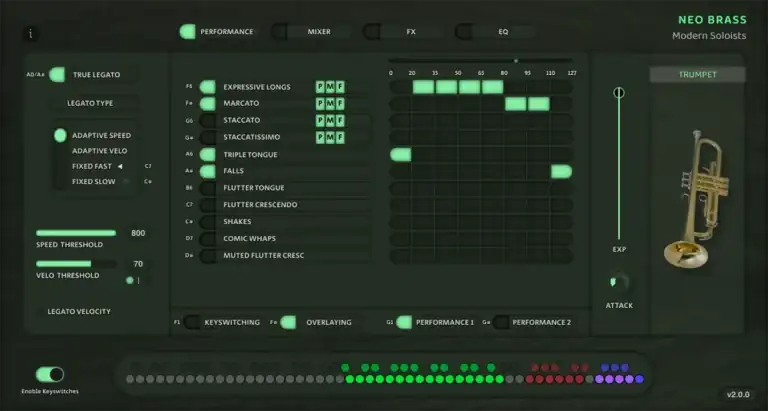Toggle the M layer on Staccatissimo
The height and width of the screenshot is (411, 768).
tap(330, 137)
